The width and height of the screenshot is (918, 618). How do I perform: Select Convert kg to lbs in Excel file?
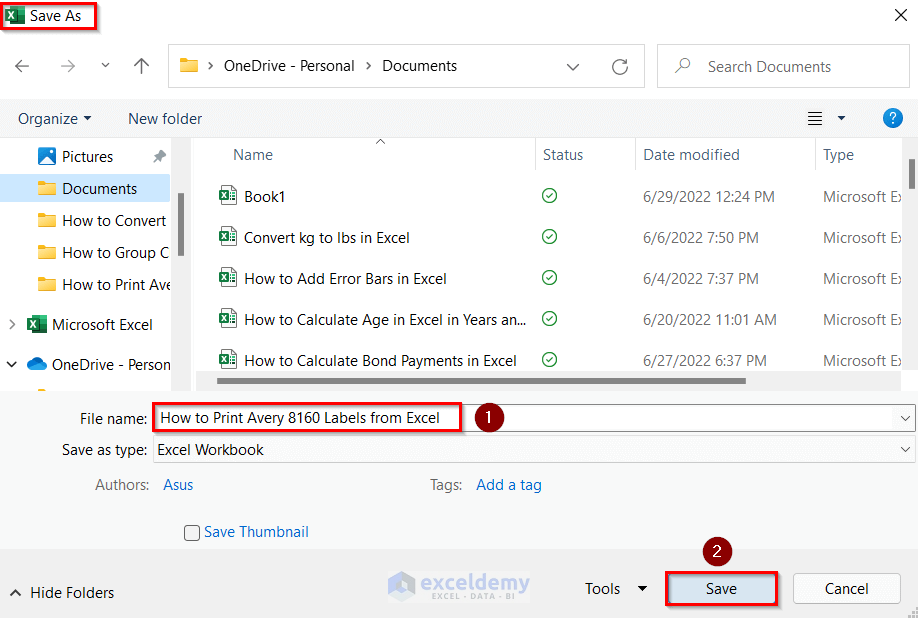(327, 238)
